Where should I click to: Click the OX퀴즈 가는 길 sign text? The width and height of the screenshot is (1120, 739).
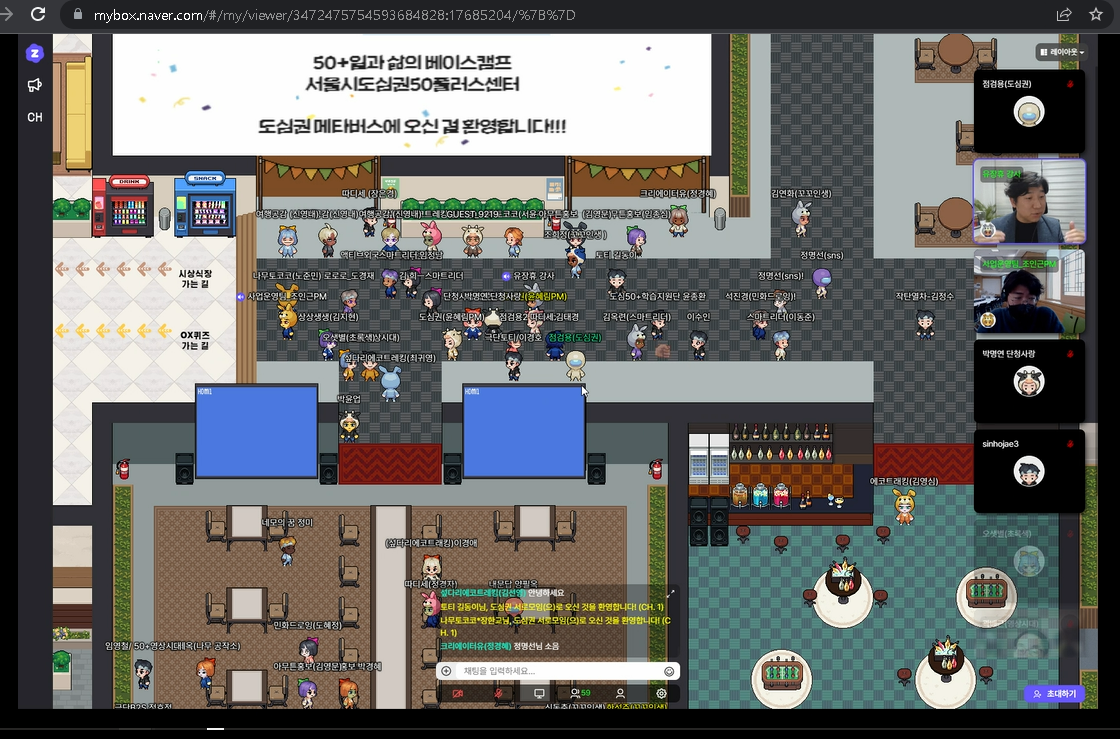tap(195, 340)
